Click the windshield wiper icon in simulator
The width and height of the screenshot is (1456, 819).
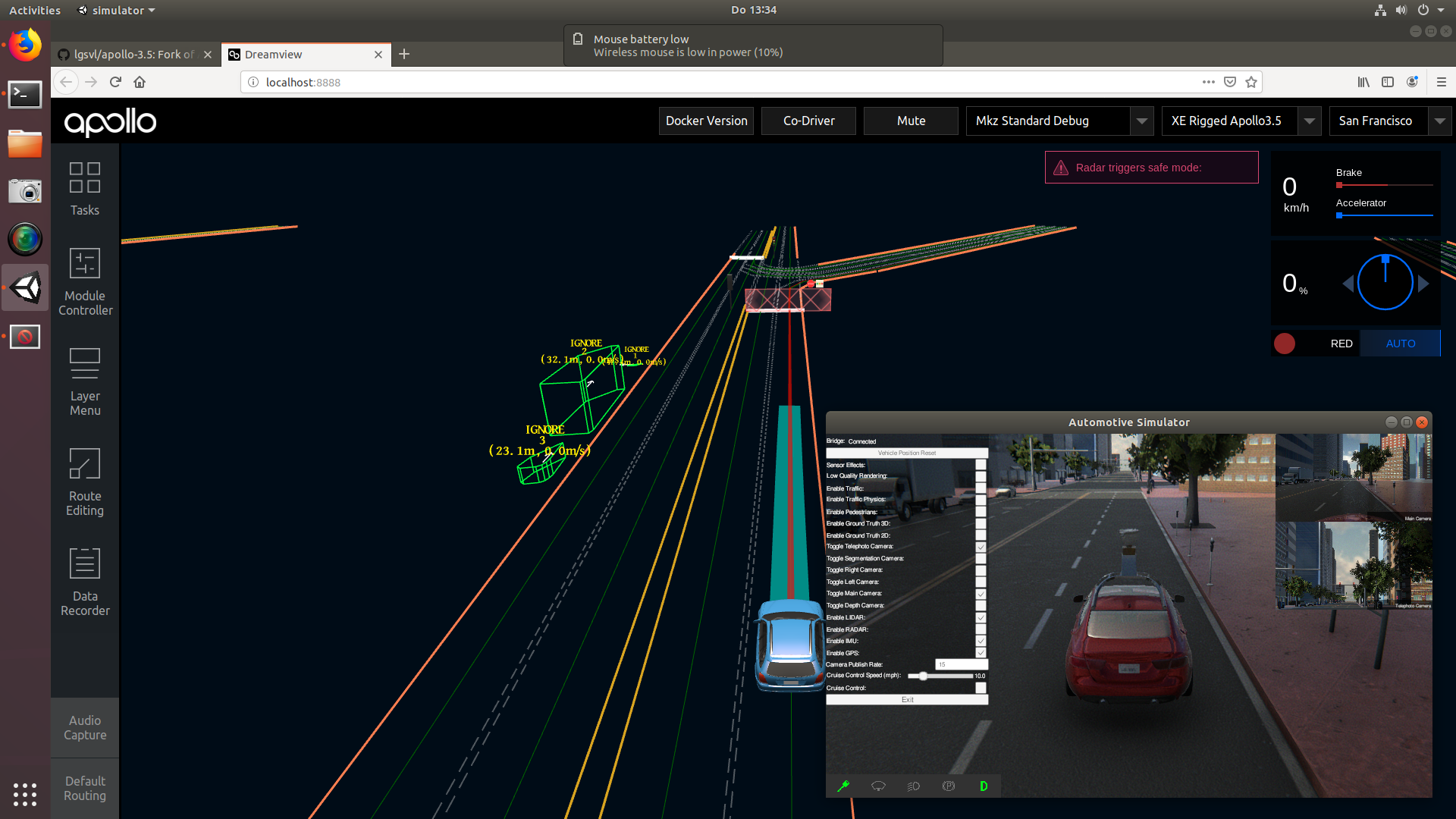point(878,786)
